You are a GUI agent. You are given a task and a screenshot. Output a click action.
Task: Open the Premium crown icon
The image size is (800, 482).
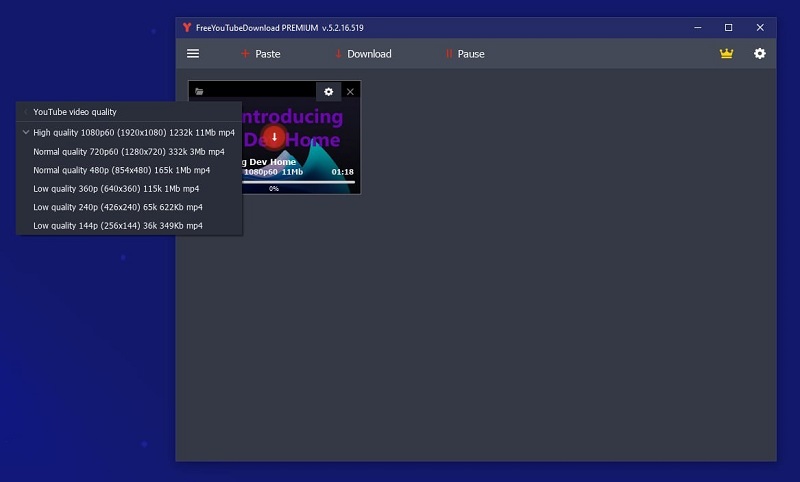726,54
